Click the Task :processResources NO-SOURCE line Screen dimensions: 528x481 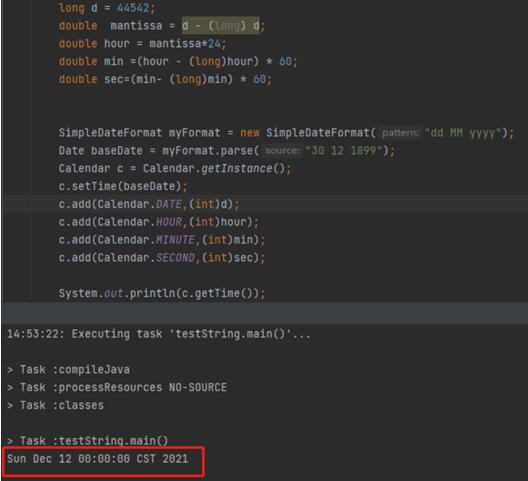117,387
